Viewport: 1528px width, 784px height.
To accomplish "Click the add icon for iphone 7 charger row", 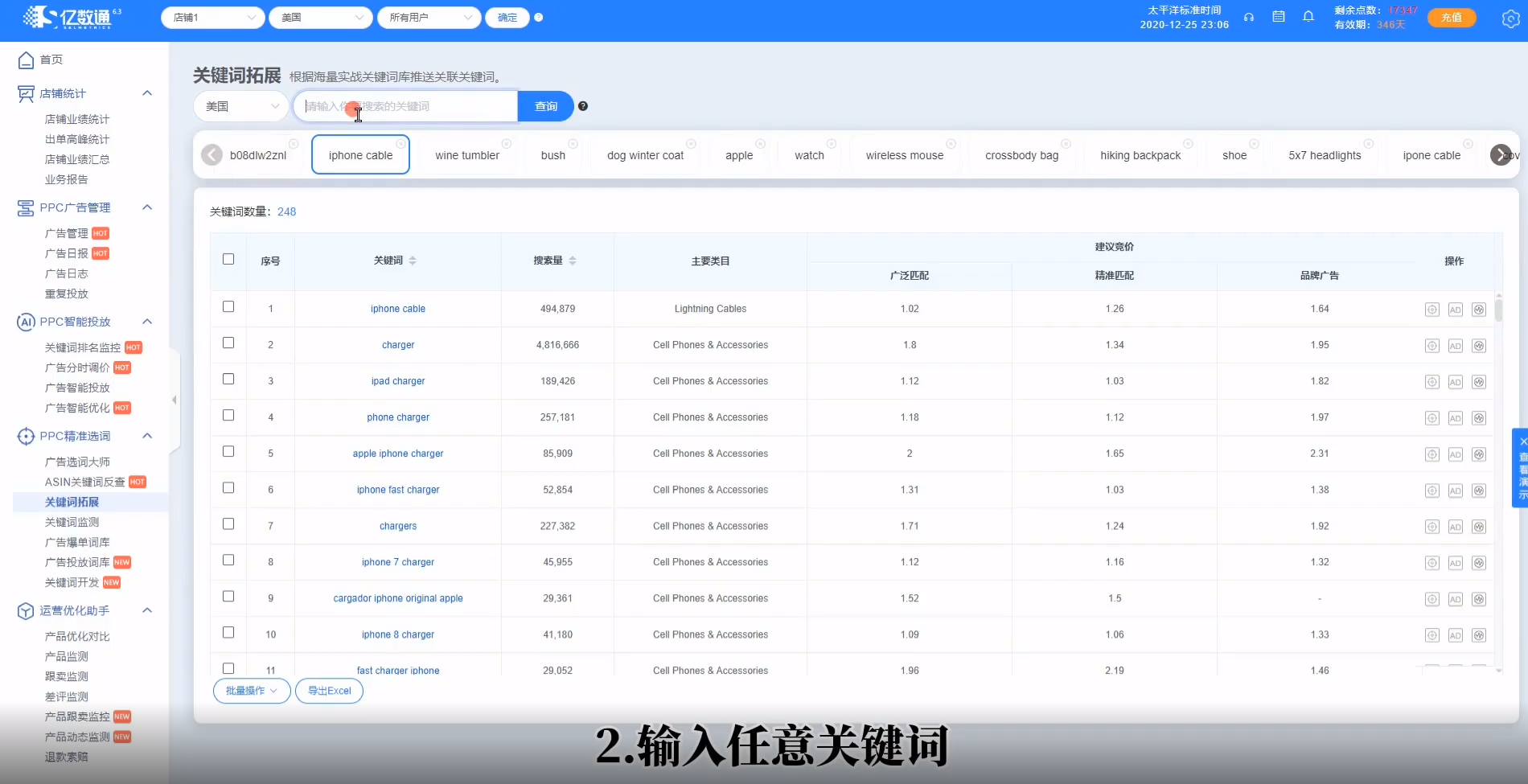I will [x=1432, y=563].
